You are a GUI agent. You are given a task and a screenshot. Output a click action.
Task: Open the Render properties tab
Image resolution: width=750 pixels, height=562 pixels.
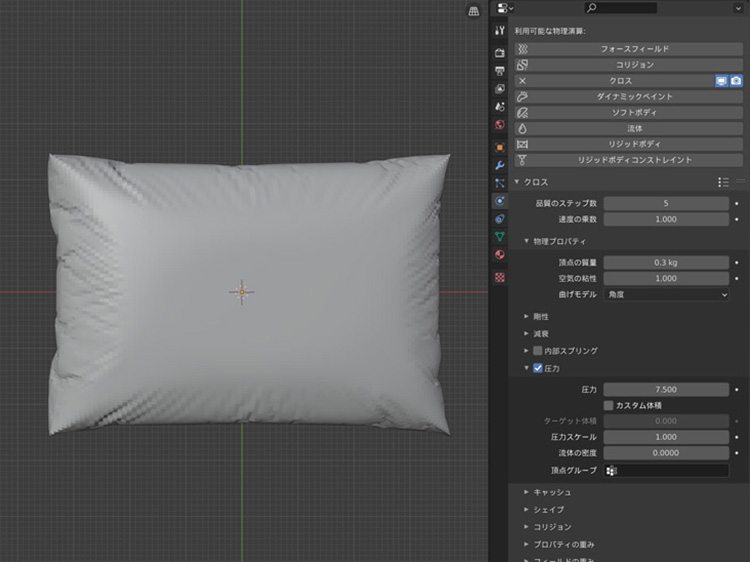point(500,52)
